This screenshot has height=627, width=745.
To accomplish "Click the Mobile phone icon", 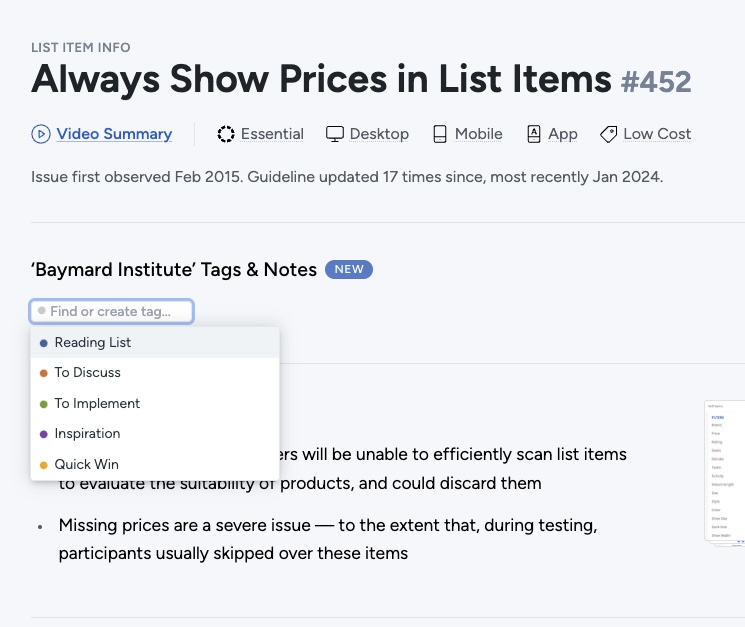I will (440, 134).
